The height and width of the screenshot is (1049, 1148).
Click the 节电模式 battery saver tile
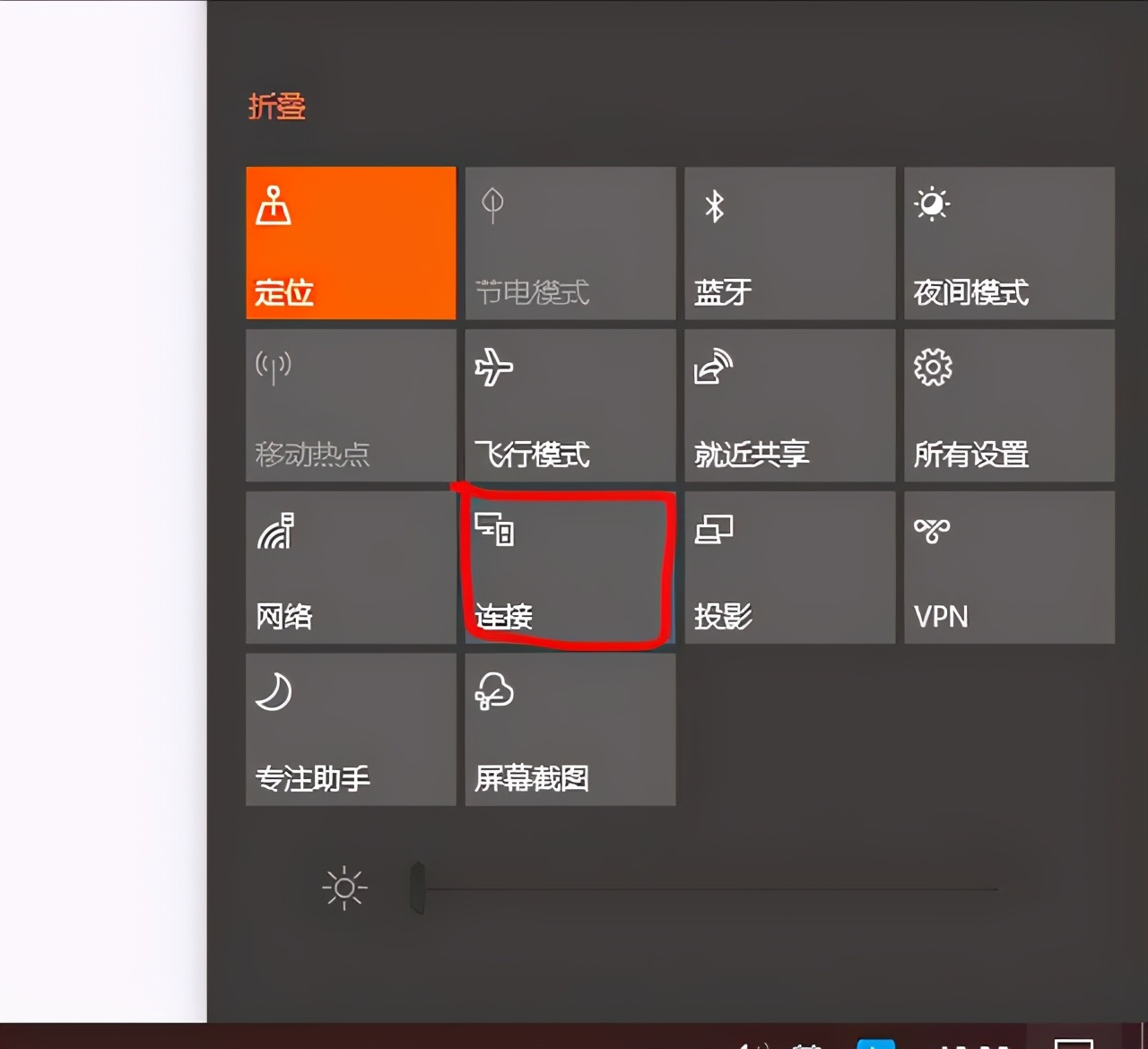(570, 243)
